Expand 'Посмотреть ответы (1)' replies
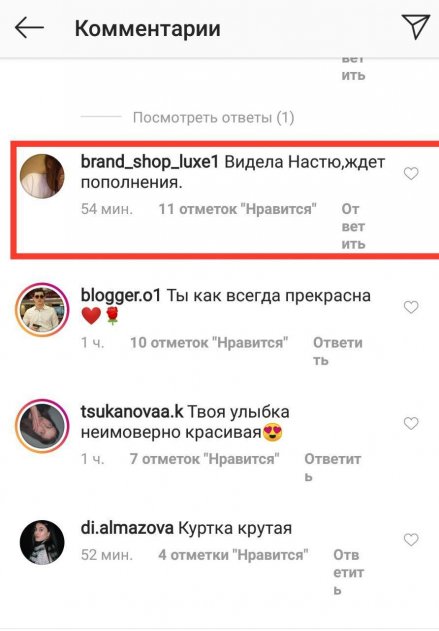Screen dimensions: 439x631 pyautogui.click(x=213, y=118)
